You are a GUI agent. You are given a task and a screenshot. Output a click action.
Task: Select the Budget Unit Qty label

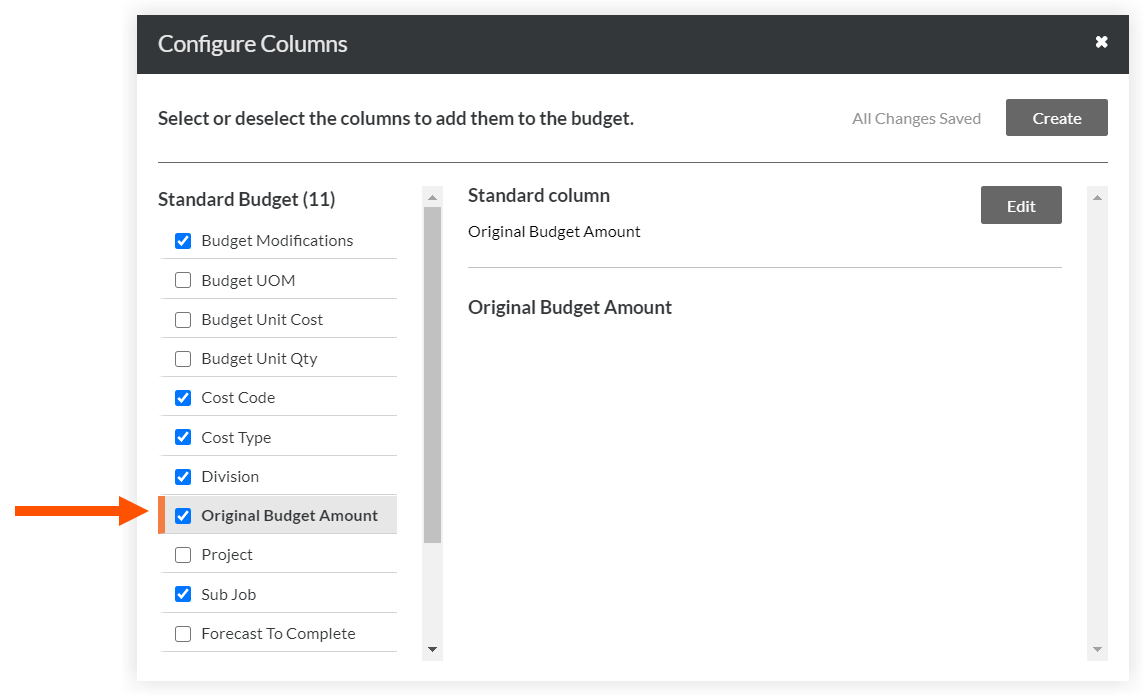tap(259, 359)
